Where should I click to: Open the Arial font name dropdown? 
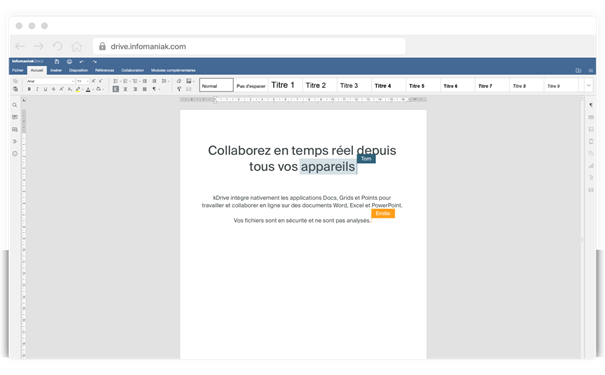(73, 81)
